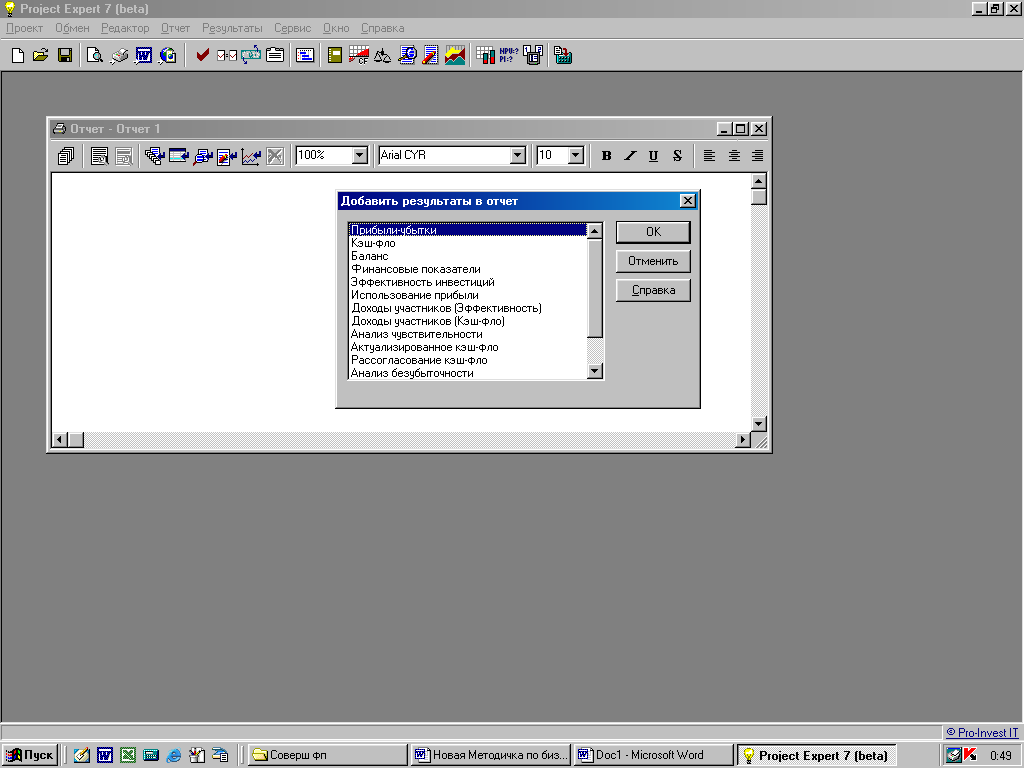Open the Результаты menu

(232, 28)
